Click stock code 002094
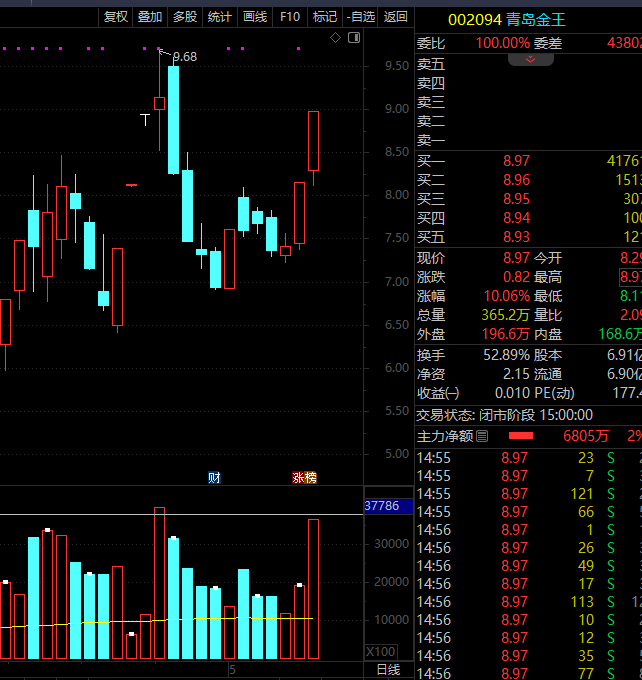This screenshot has height=680, width=642. click(475, 20)
